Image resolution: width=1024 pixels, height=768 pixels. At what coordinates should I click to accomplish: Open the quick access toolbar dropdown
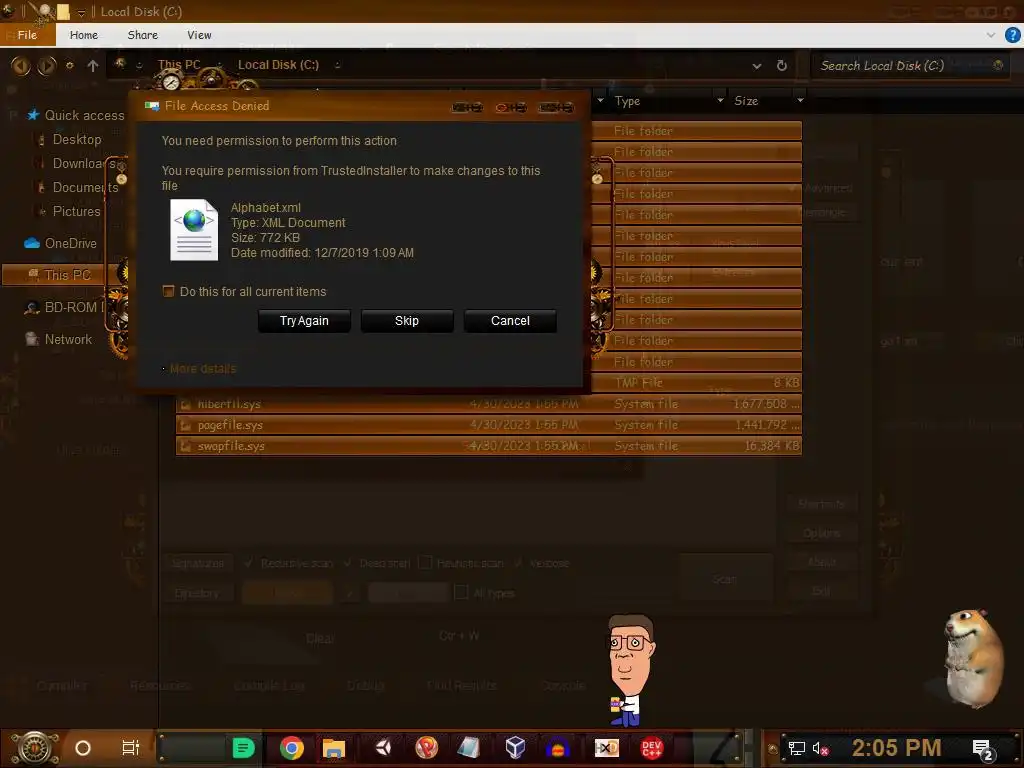click(81, 12)
